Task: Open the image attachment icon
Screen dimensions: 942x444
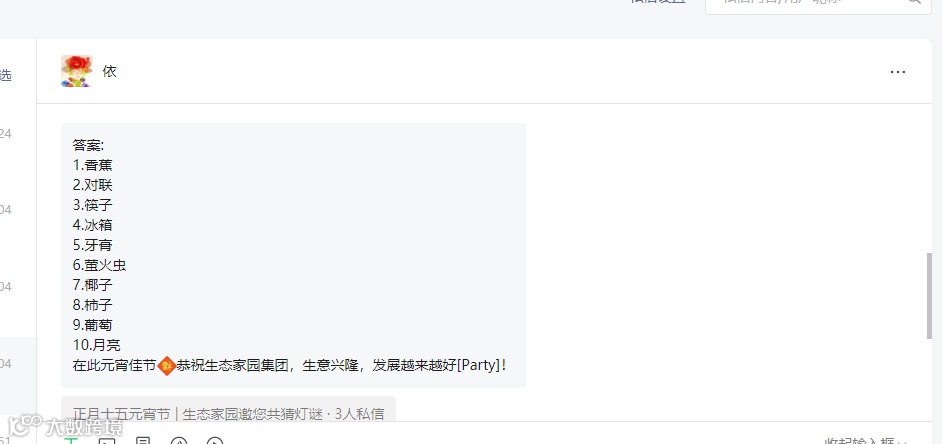Action: (107, 441)
